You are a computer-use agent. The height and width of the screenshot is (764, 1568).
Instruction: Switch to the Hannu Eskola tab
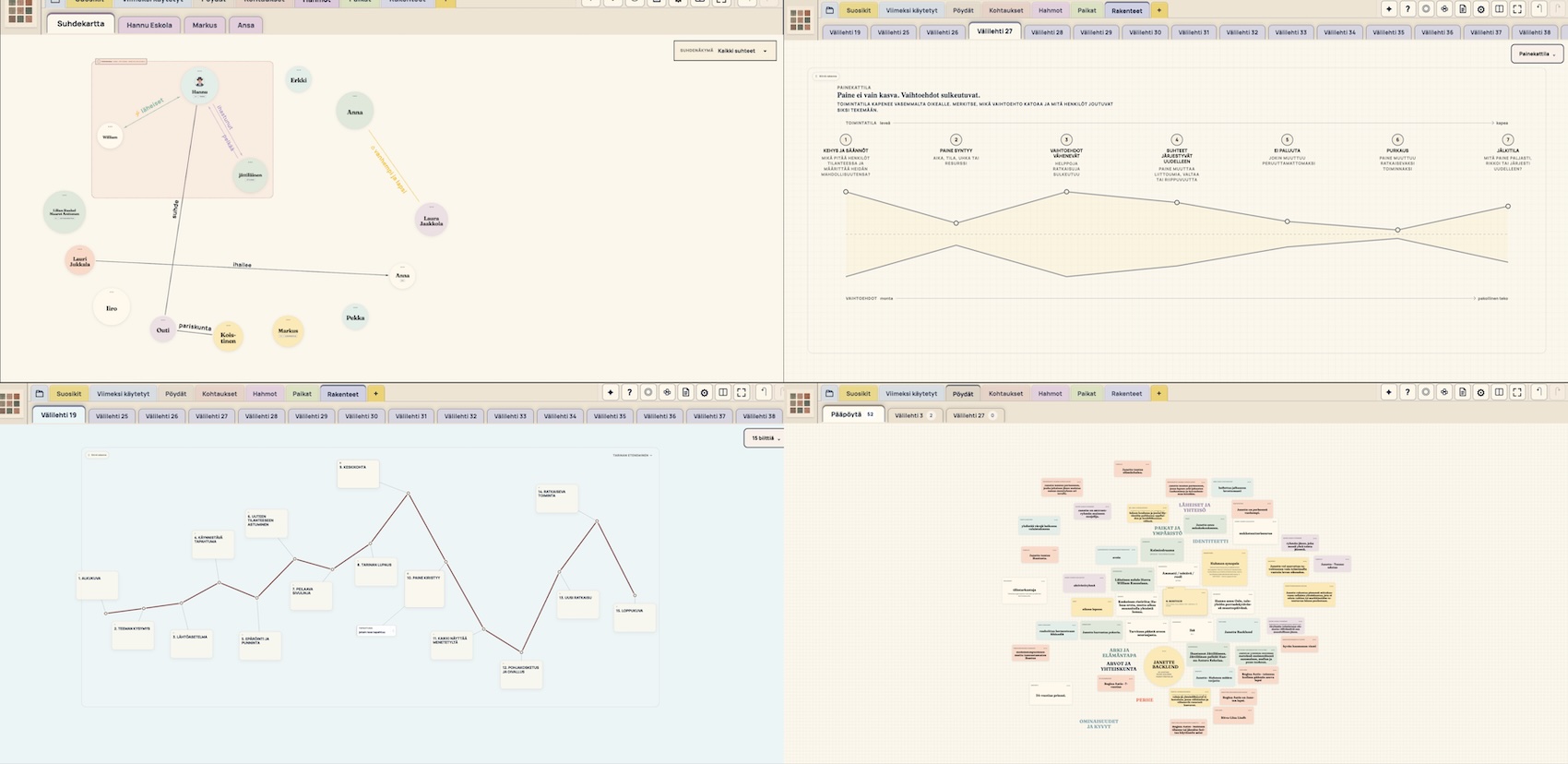click(x=149, y=25)
